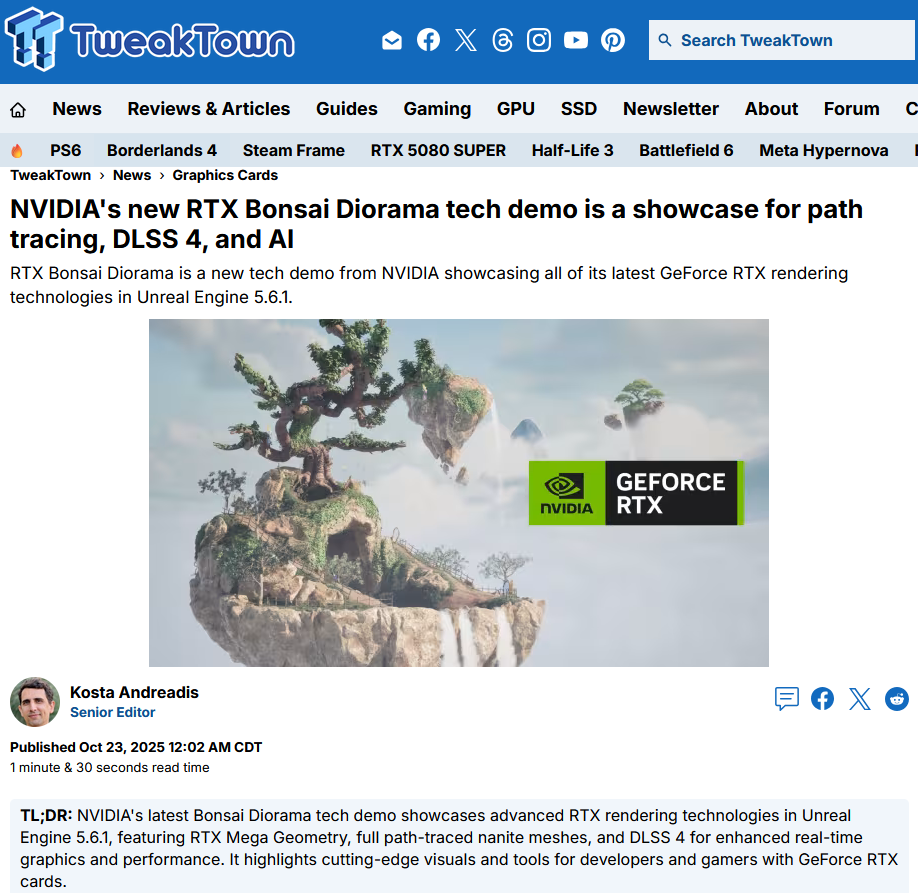Open the Half-Life 3 trending topic
918x893 pixels.
click(x=572, y=150)
